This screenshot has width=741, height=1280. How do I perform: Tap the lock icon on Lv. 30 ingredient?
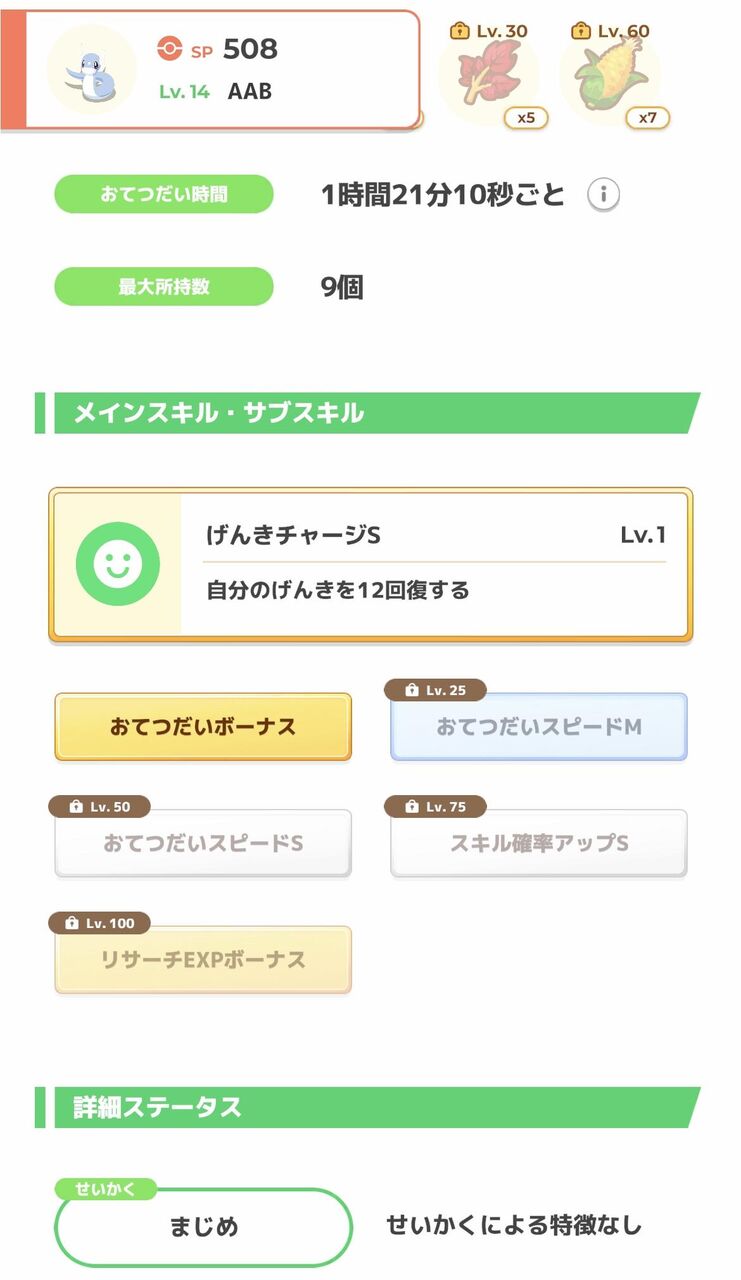coord(460,31)
